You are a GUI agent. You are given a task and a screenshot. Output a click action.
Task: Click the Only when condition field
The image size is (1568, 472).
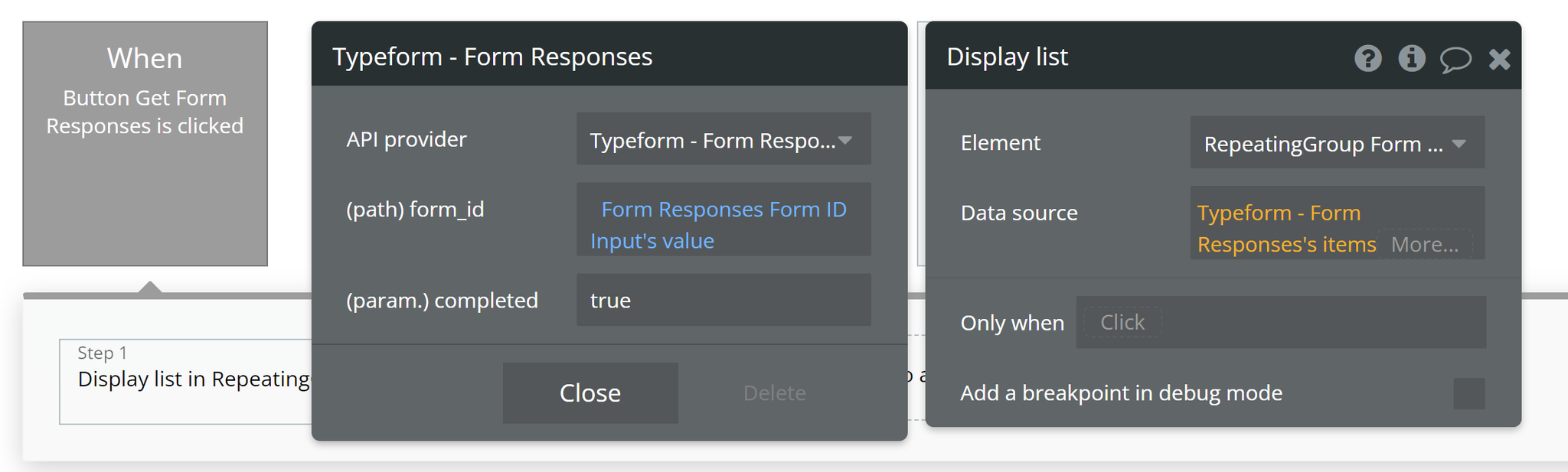(x=1281, y=322)
